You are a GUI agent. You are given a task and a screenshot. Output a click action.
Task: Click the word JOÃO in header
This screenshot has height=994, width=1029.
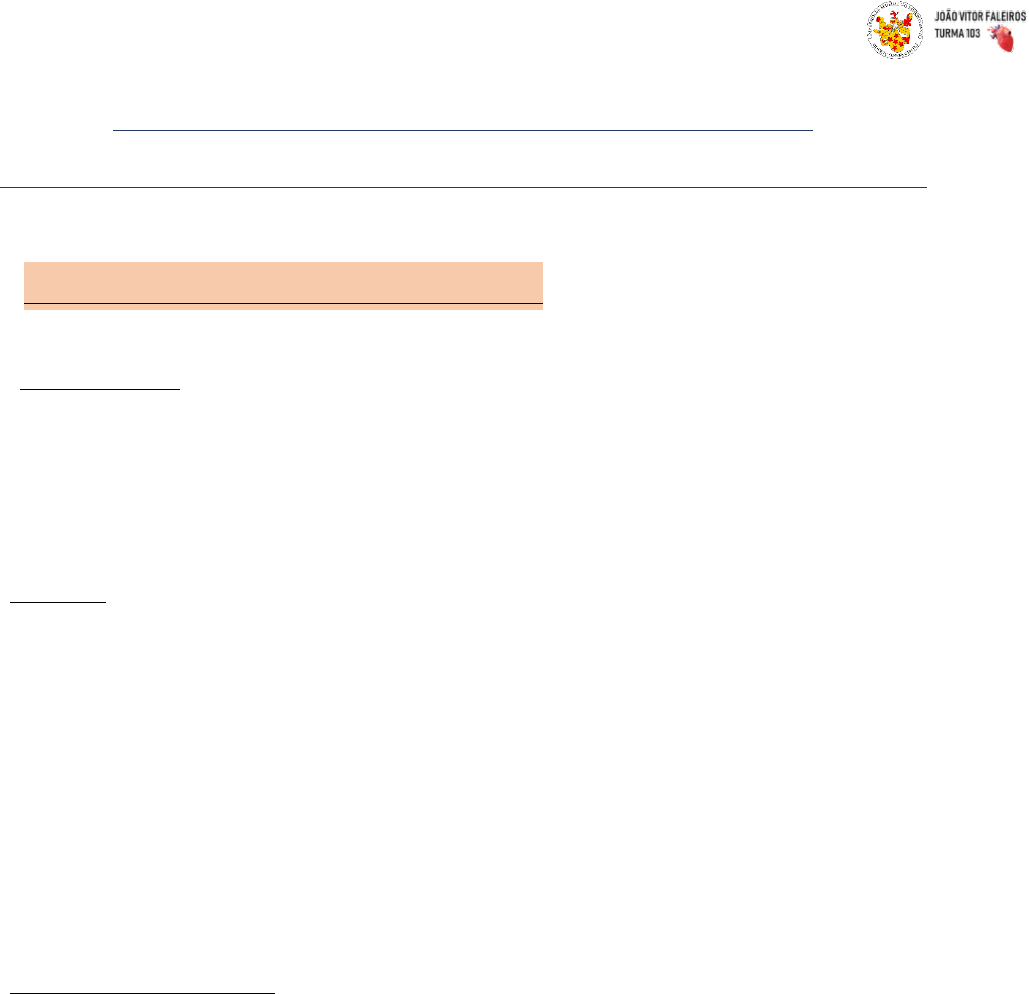click(943, 17)
